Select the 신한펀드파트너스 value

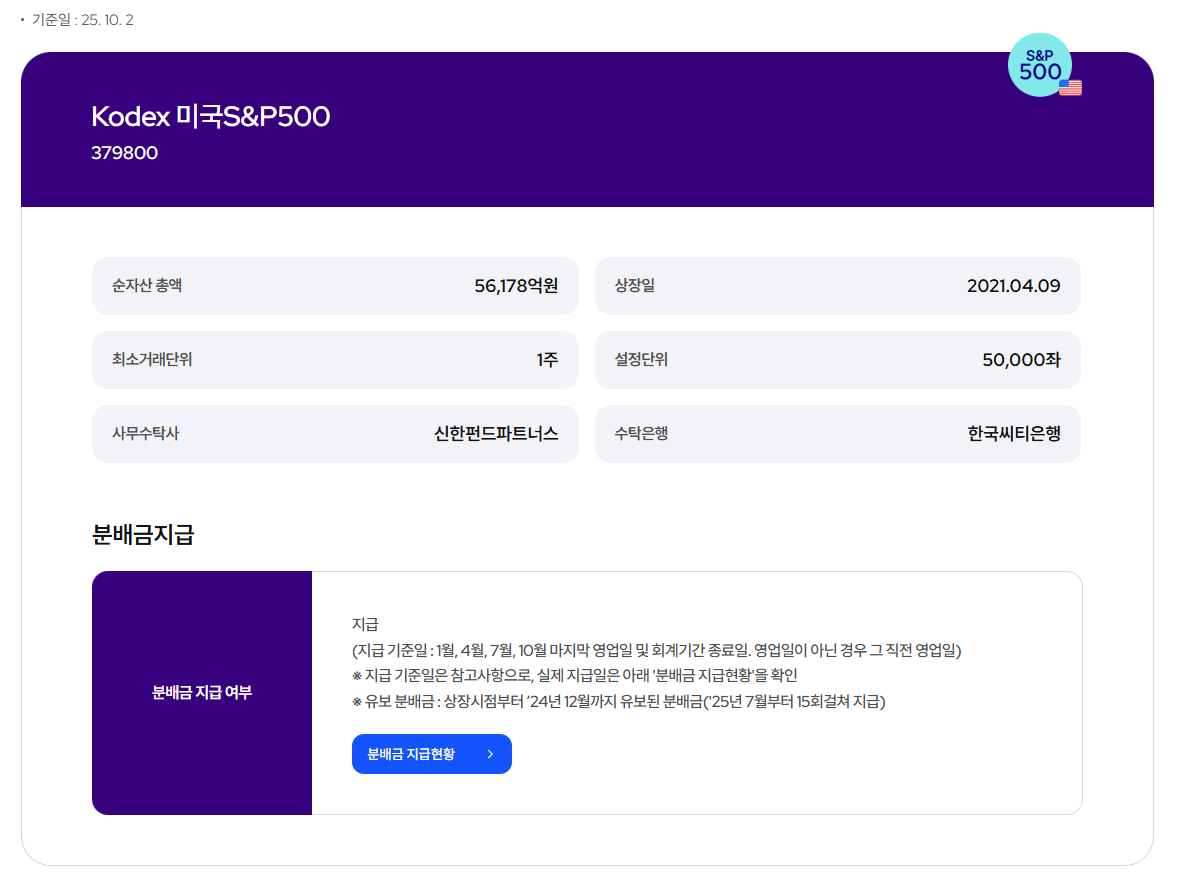496,434
